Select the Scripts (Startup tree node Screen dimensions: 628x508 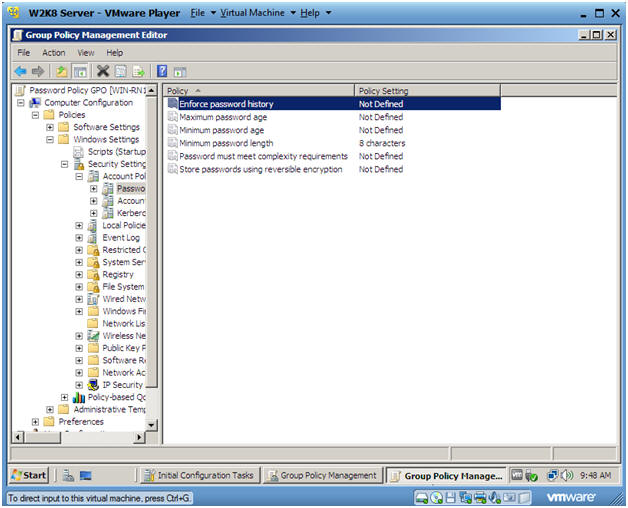click(x=117, y=152)
